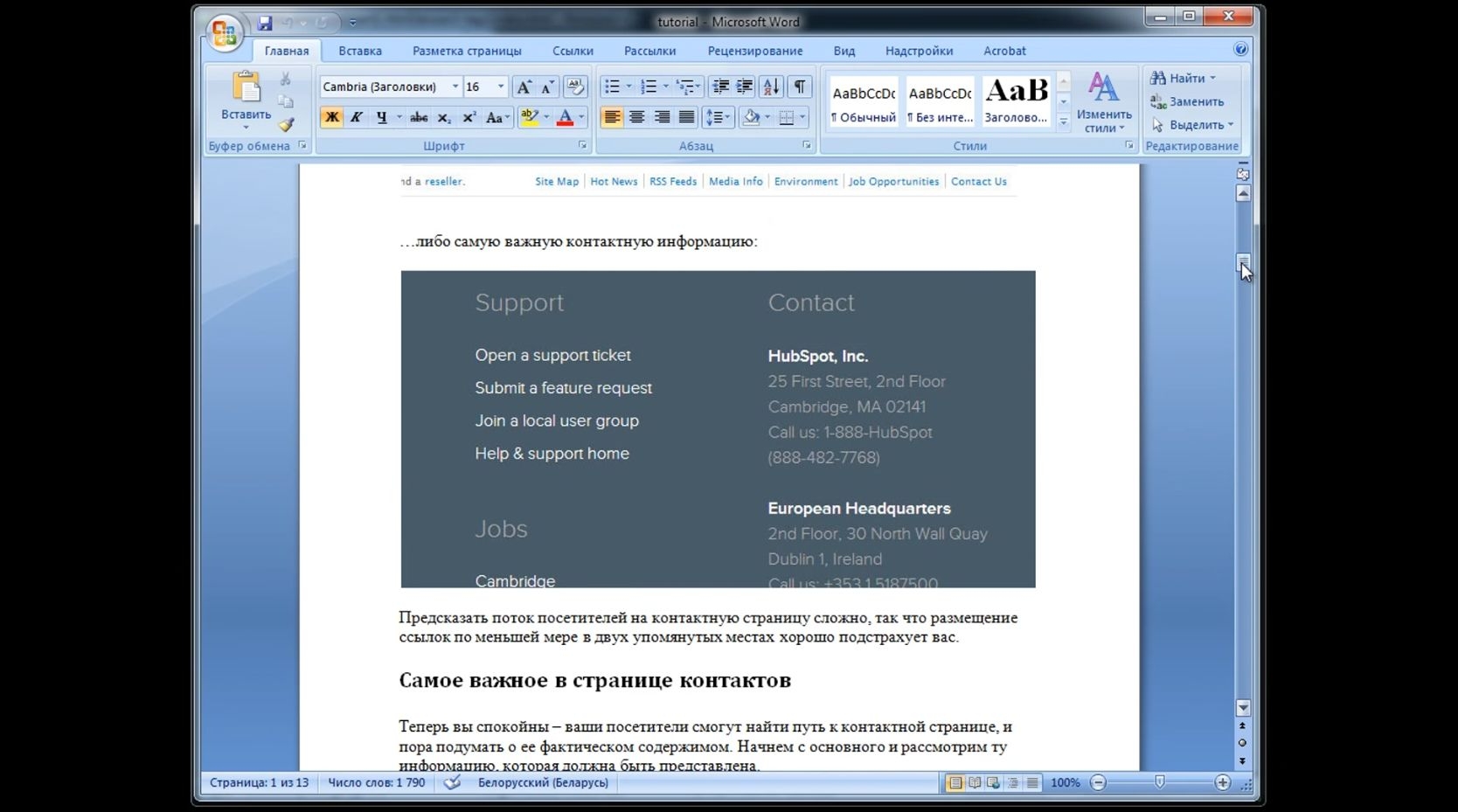Click the shading paint bucket icon
The image size is (1458, 812).
tap(751, 117)
